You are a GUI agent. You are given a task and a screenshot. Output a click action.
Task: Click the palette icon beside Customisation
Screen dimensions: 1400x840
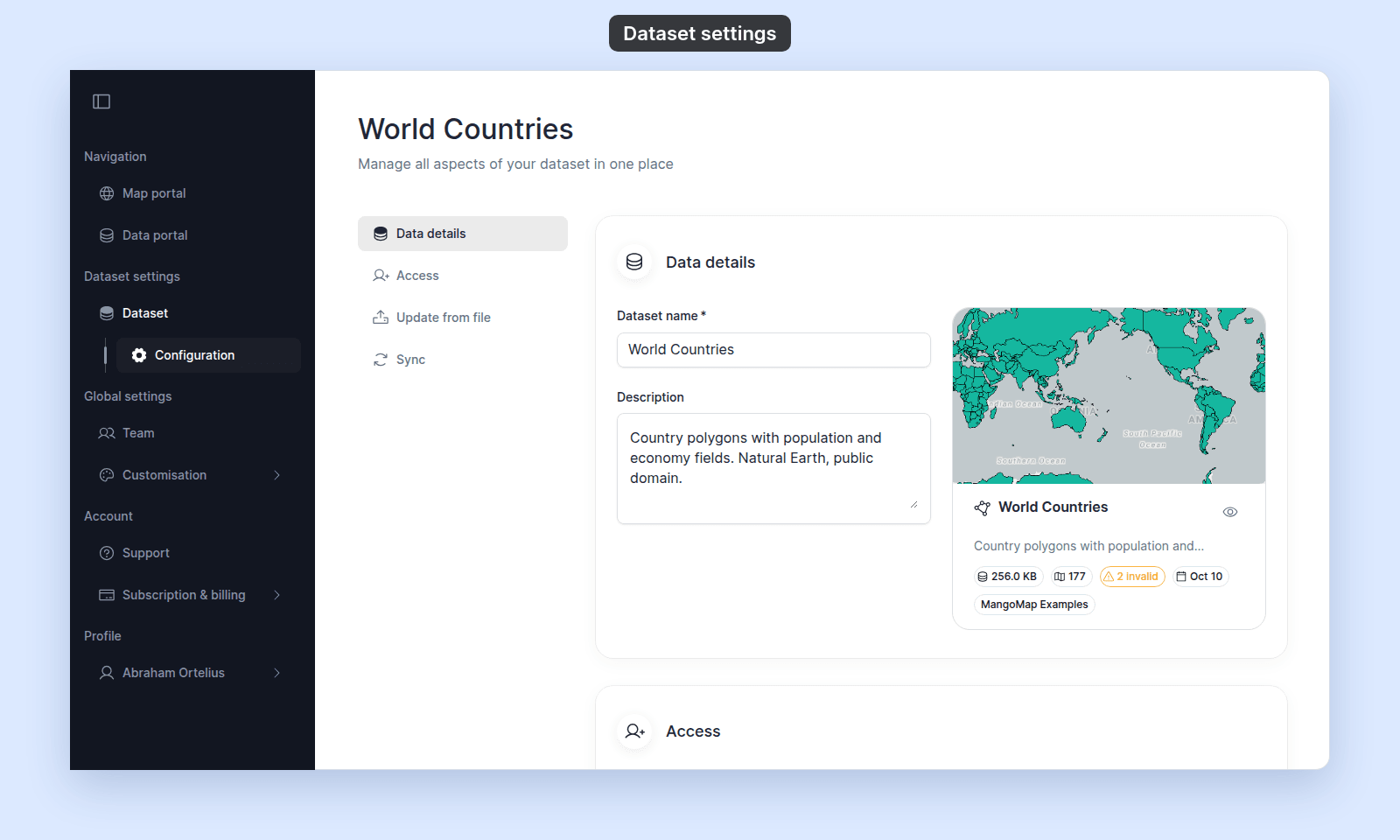(x=107, y=475)
